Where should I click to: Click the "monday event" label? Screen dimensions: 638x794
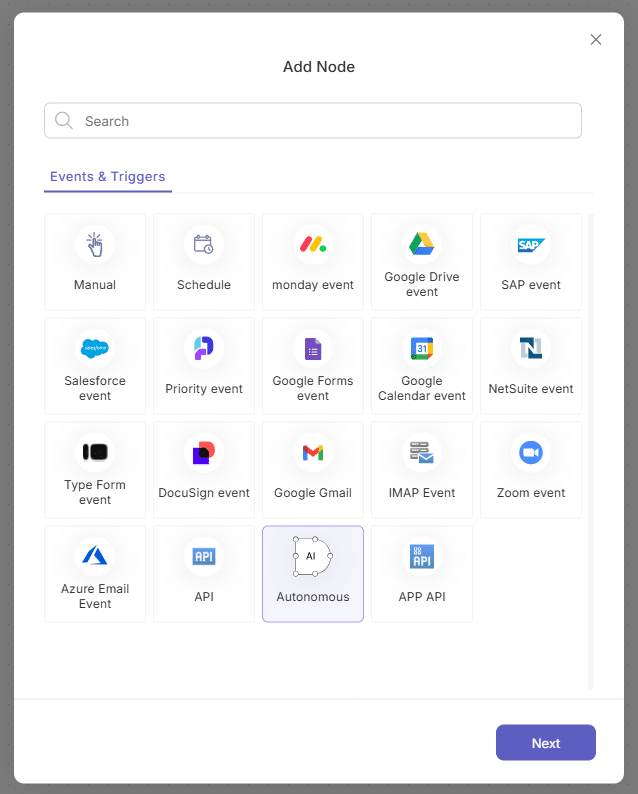(x=313, y=285)
